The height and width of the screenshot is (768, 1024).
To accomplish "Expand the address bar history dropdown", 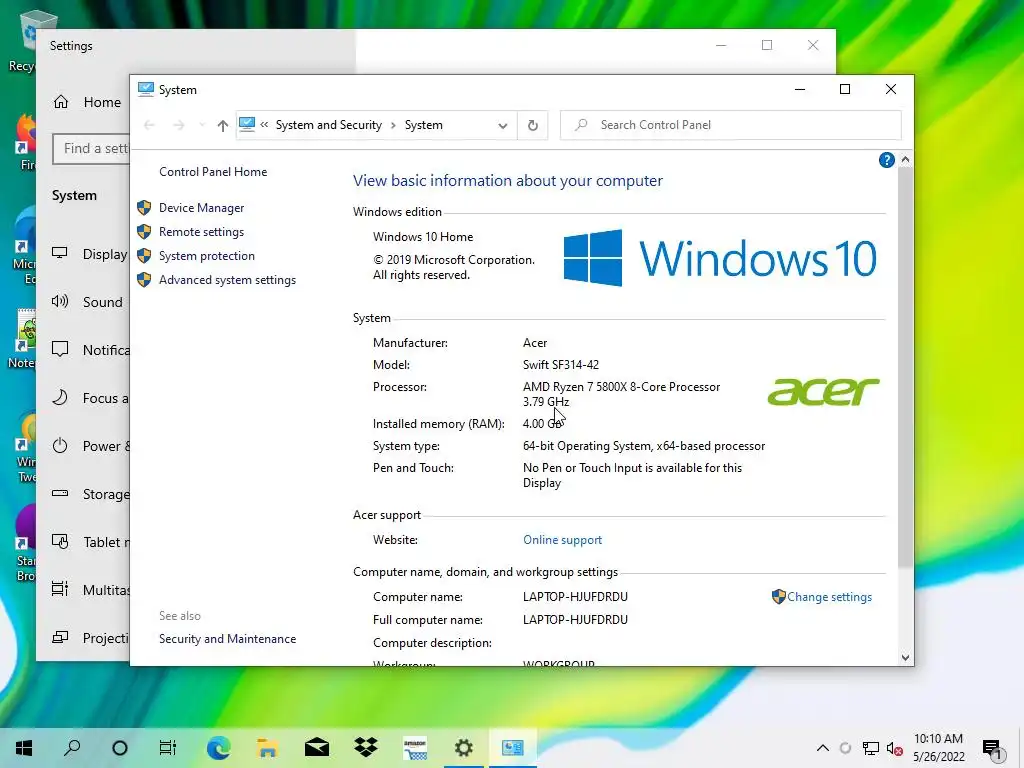I will (502, 125).
